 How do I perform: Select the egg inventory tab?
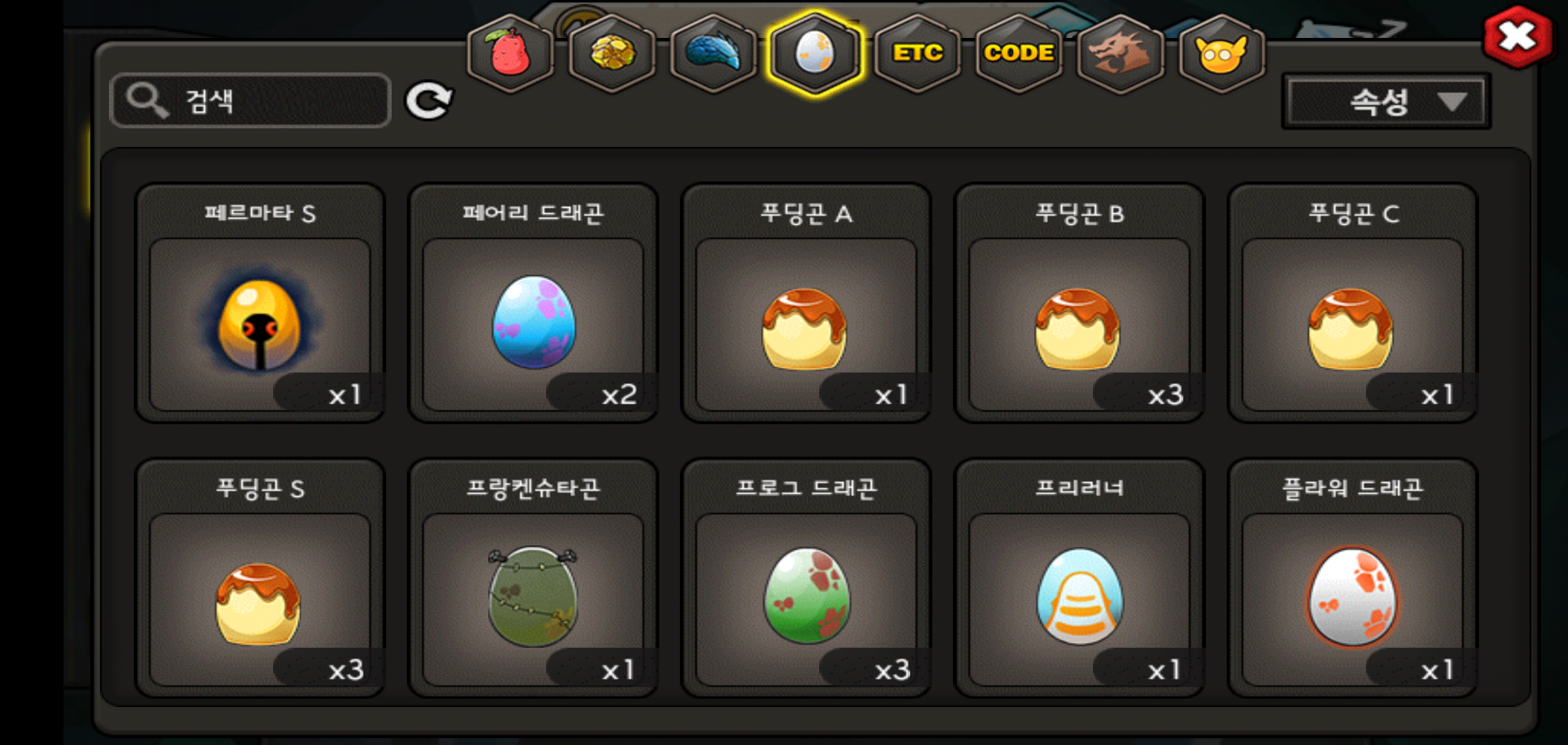(x=815, y=54)
